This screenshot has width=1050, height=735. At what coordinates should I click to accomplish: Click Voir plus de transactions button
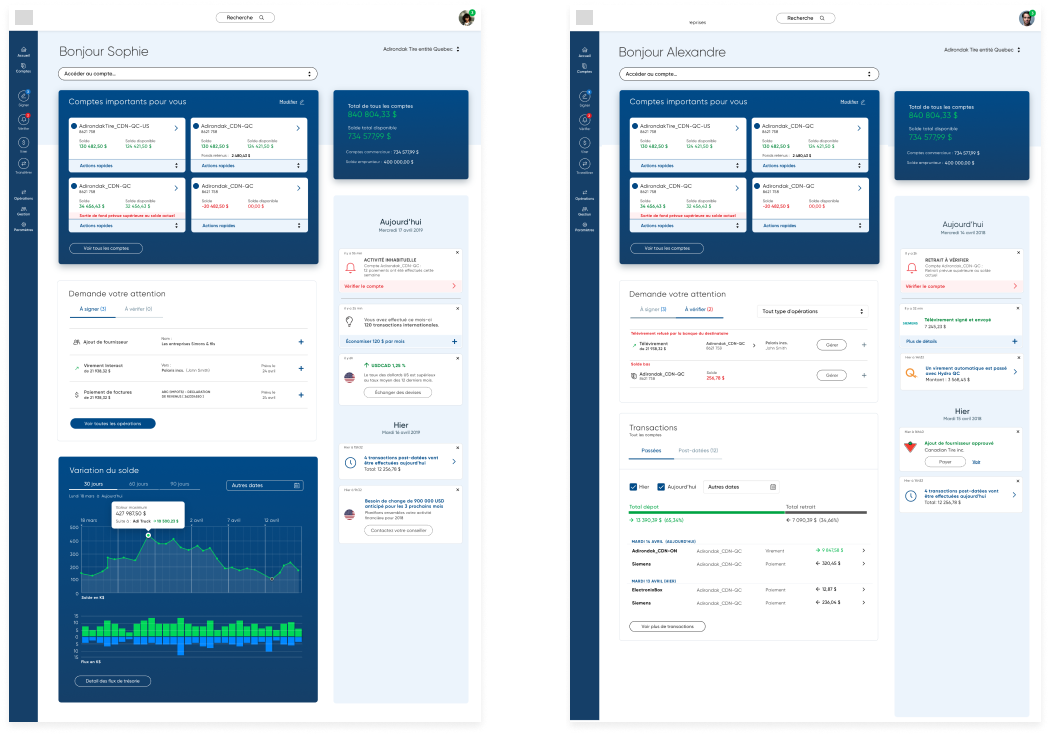point(667,627)
